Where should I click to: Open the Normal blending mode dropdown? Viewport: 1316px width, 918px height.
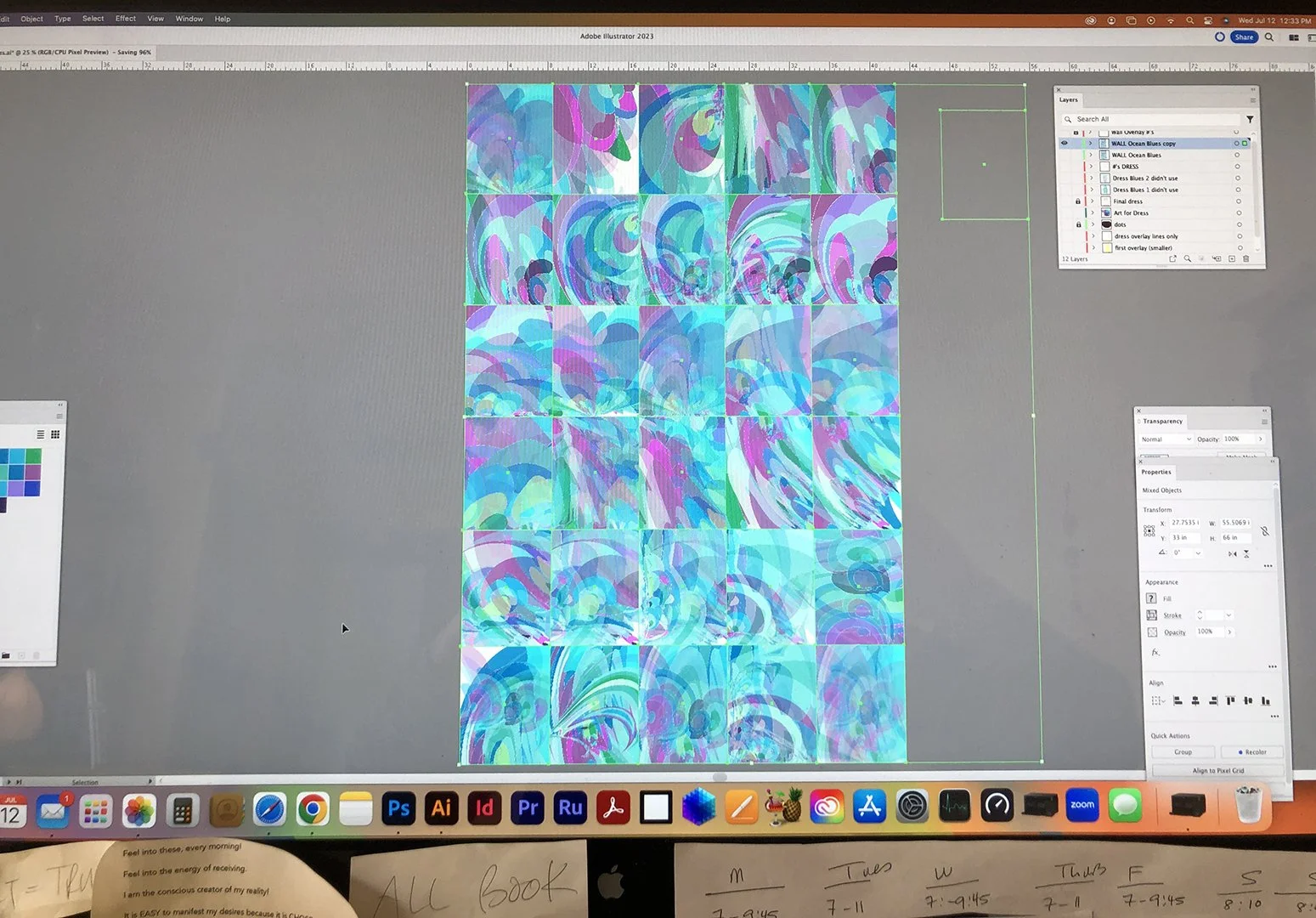click(x=1166, y=439)
